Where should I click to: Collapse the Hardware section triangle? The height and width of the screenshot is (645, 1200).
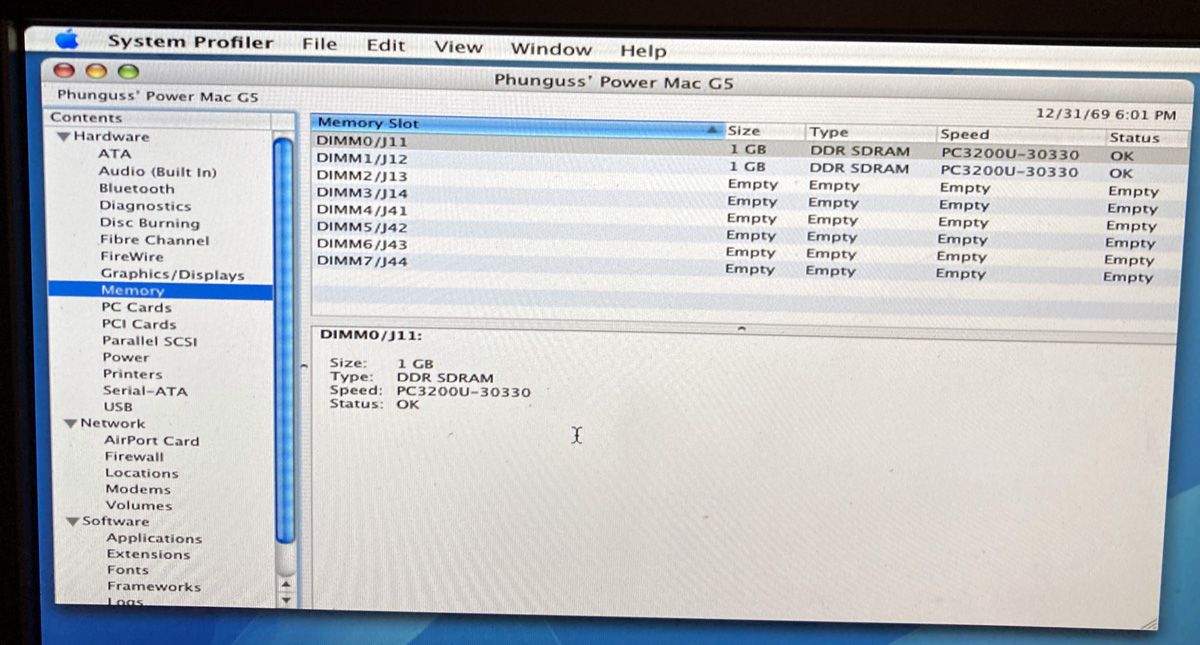(x=64, y=137)
